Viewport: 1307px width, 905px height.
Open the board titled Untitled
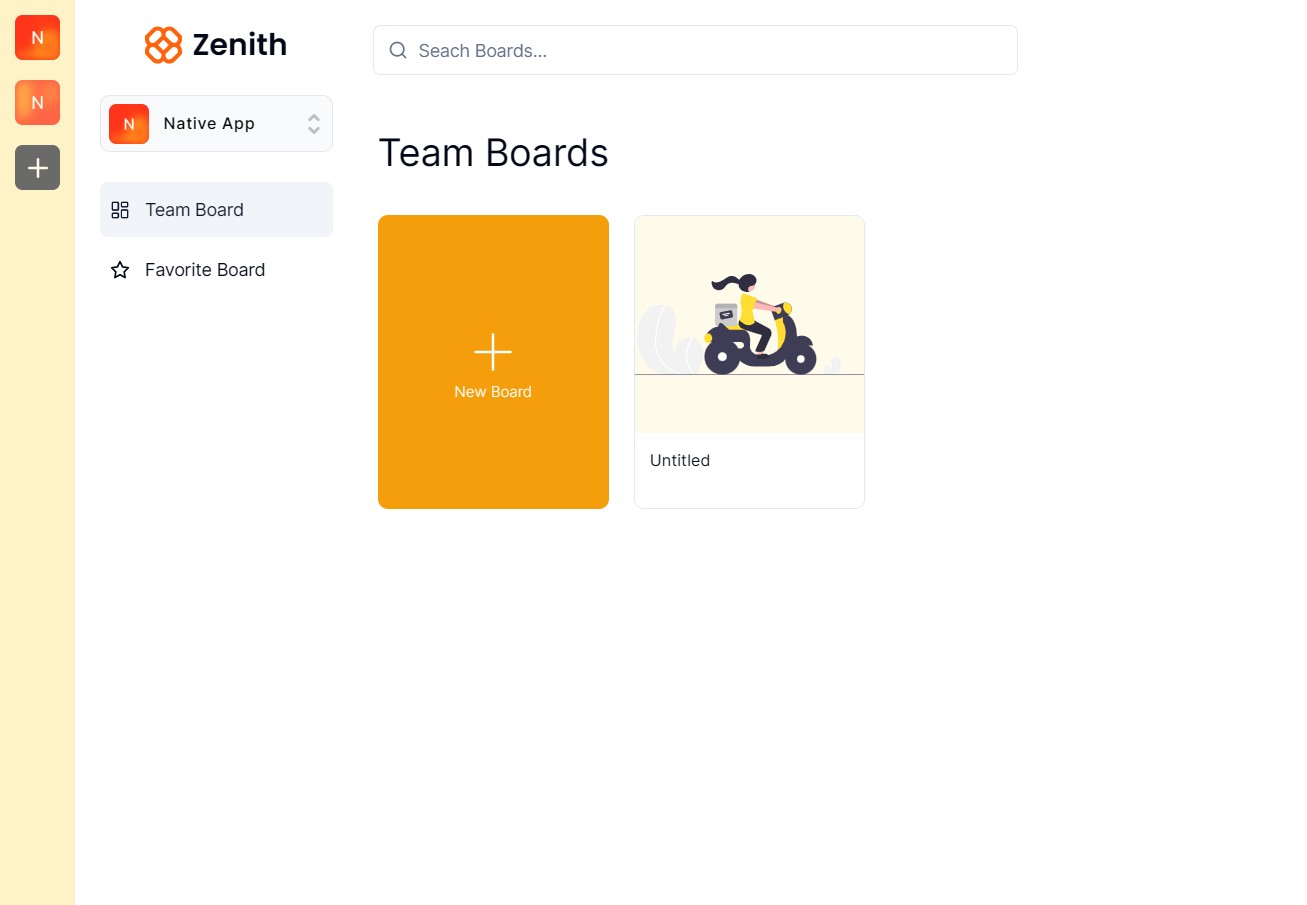[680, 461]
